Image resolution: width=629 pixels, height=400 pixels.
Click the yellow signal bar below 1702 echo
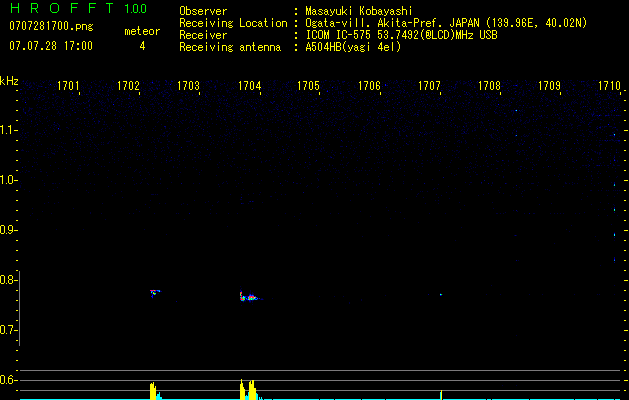click(x=153, y=391)
